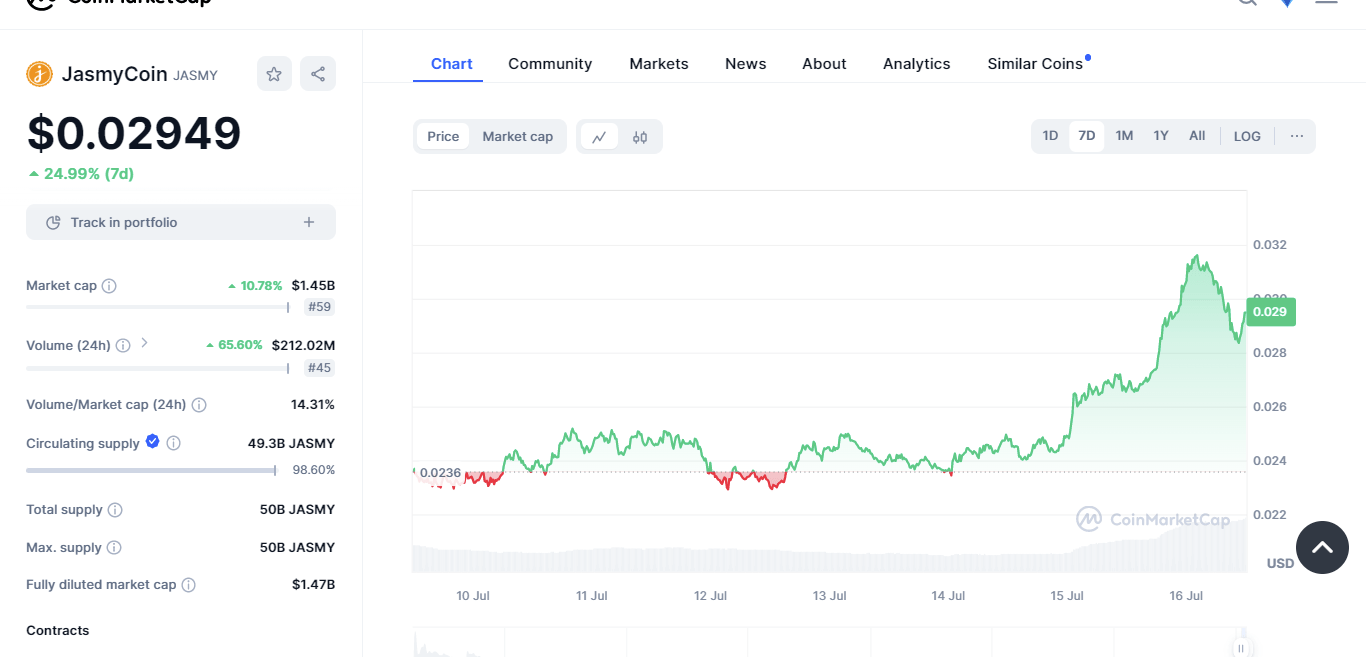Click the Track in portfolio button
The width and height of the screenshot is (1366, 657).
click(181, 222)
